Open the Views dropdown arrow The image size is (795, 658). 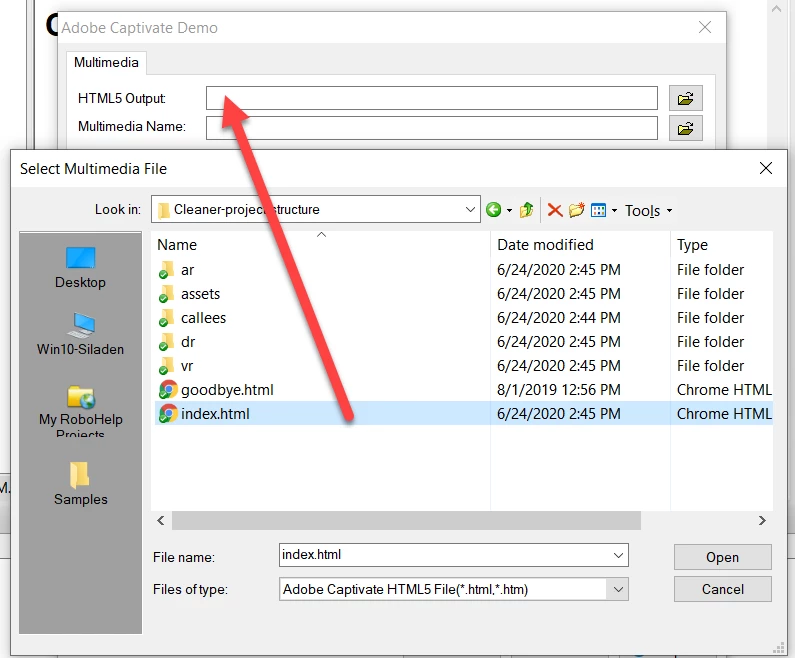coord(614,210)
